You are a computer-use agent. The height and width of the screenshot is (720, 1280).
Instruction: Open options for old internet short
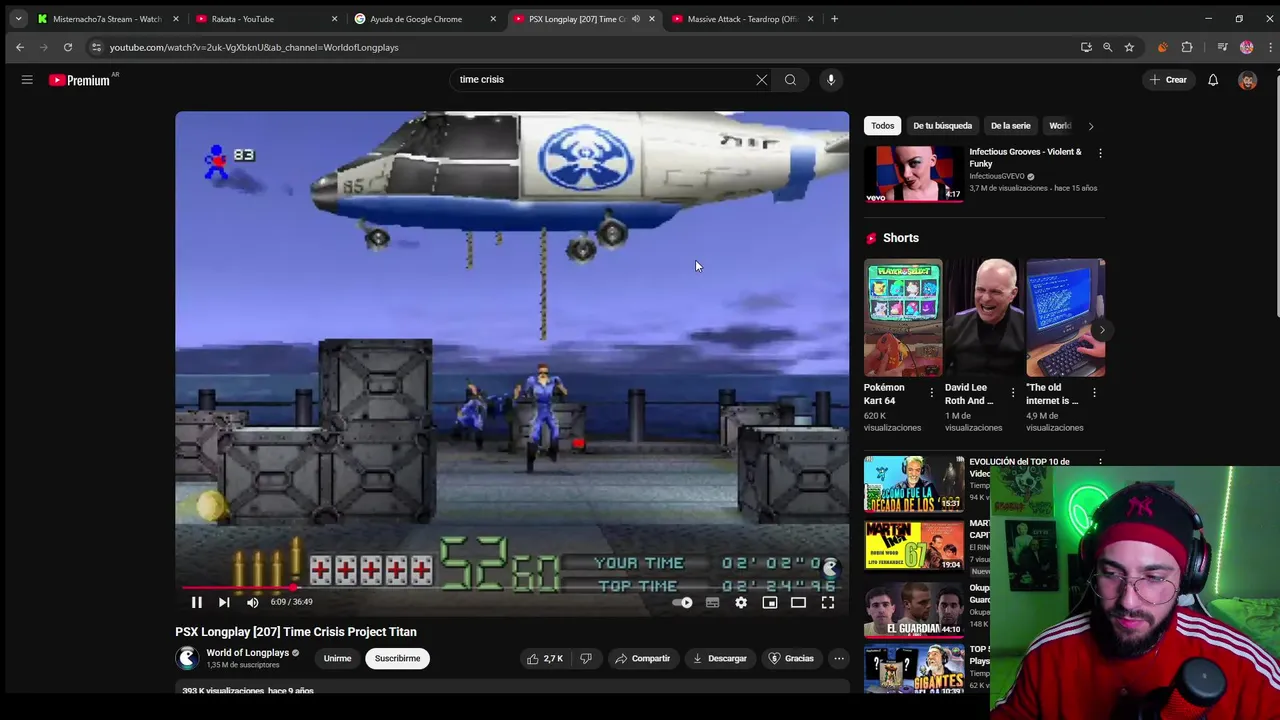coord(1094,393)
